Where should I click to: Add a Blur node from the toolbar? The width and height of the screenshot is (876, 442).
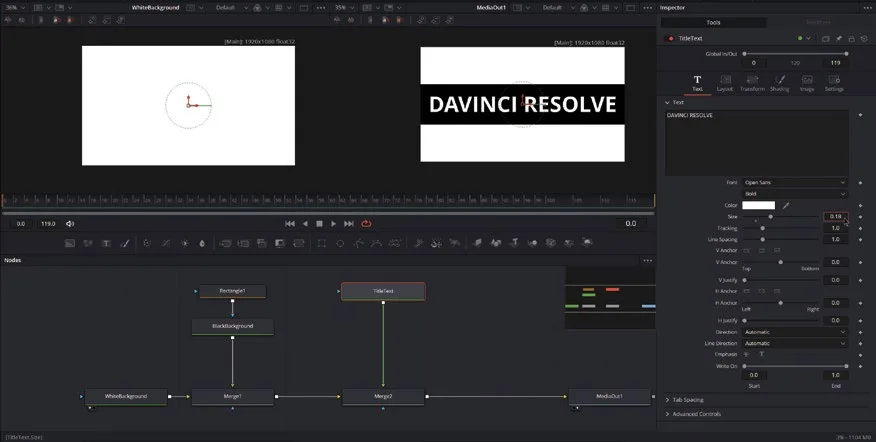tap(202, 243)
